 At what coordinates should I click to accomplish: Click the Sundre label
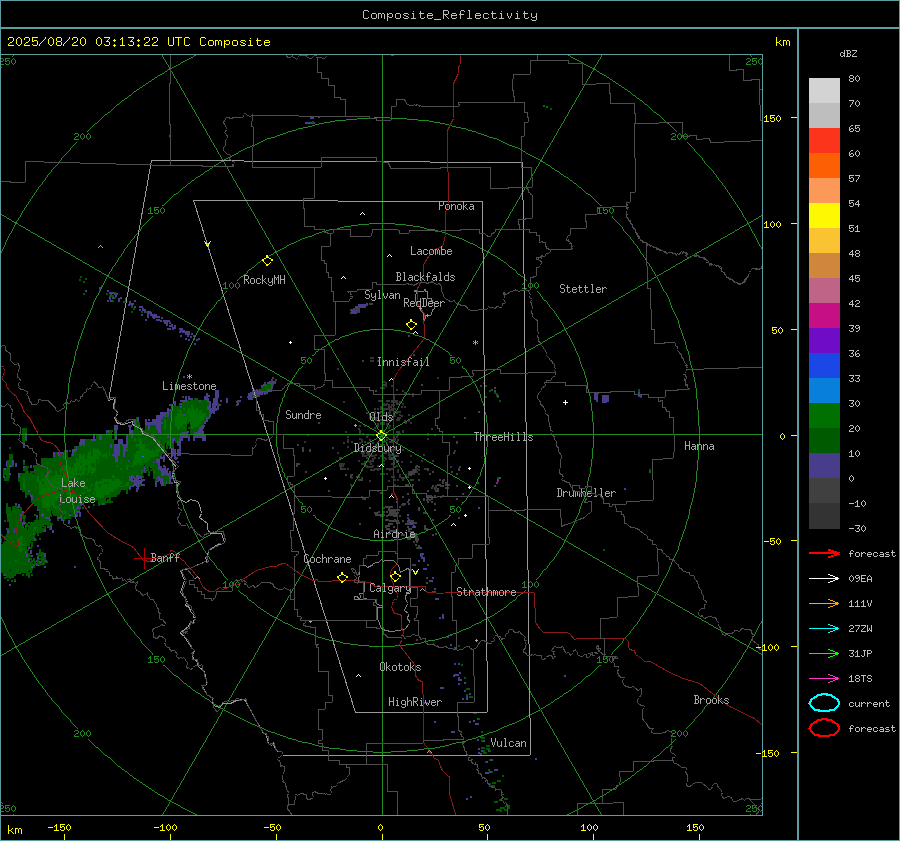(x=303, y=415)
